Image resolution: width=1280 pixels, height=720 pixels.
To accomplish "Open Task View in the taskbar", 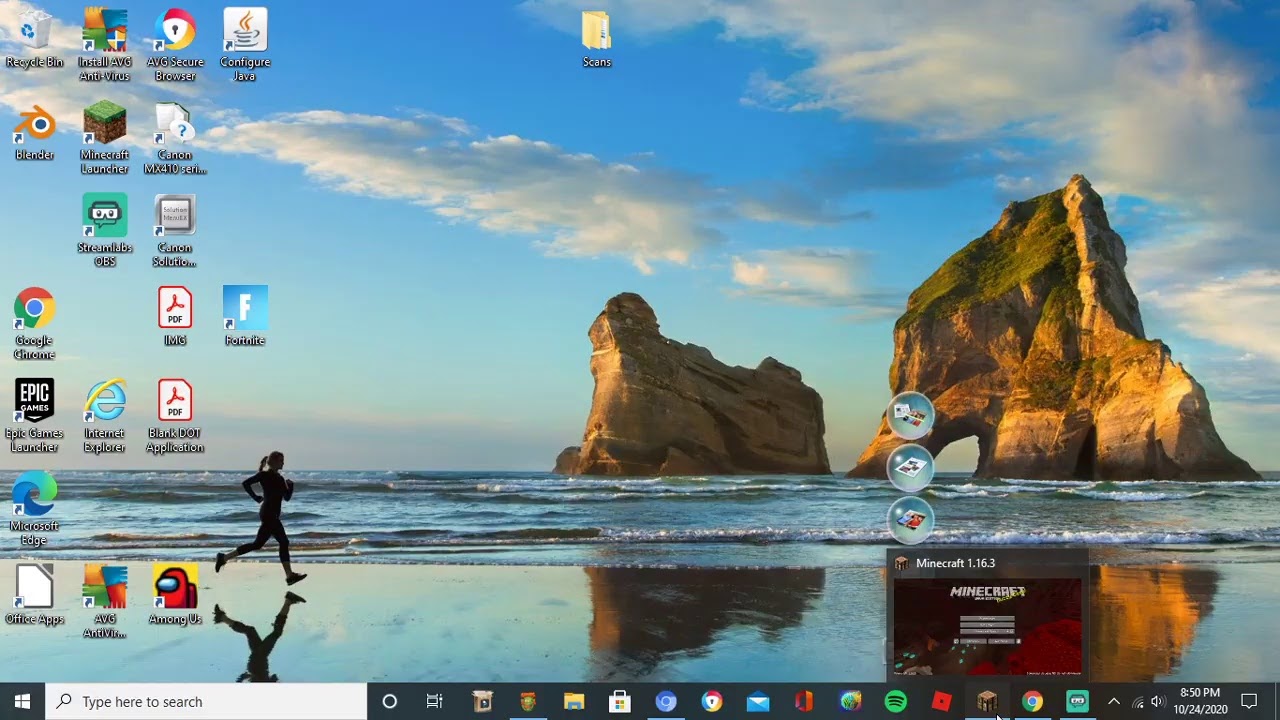I will click(x=435, y=702).
